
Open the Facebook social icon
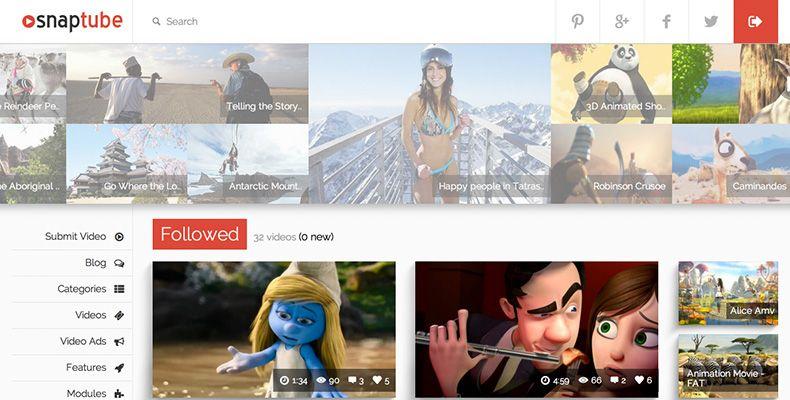[x=666, y=22]
